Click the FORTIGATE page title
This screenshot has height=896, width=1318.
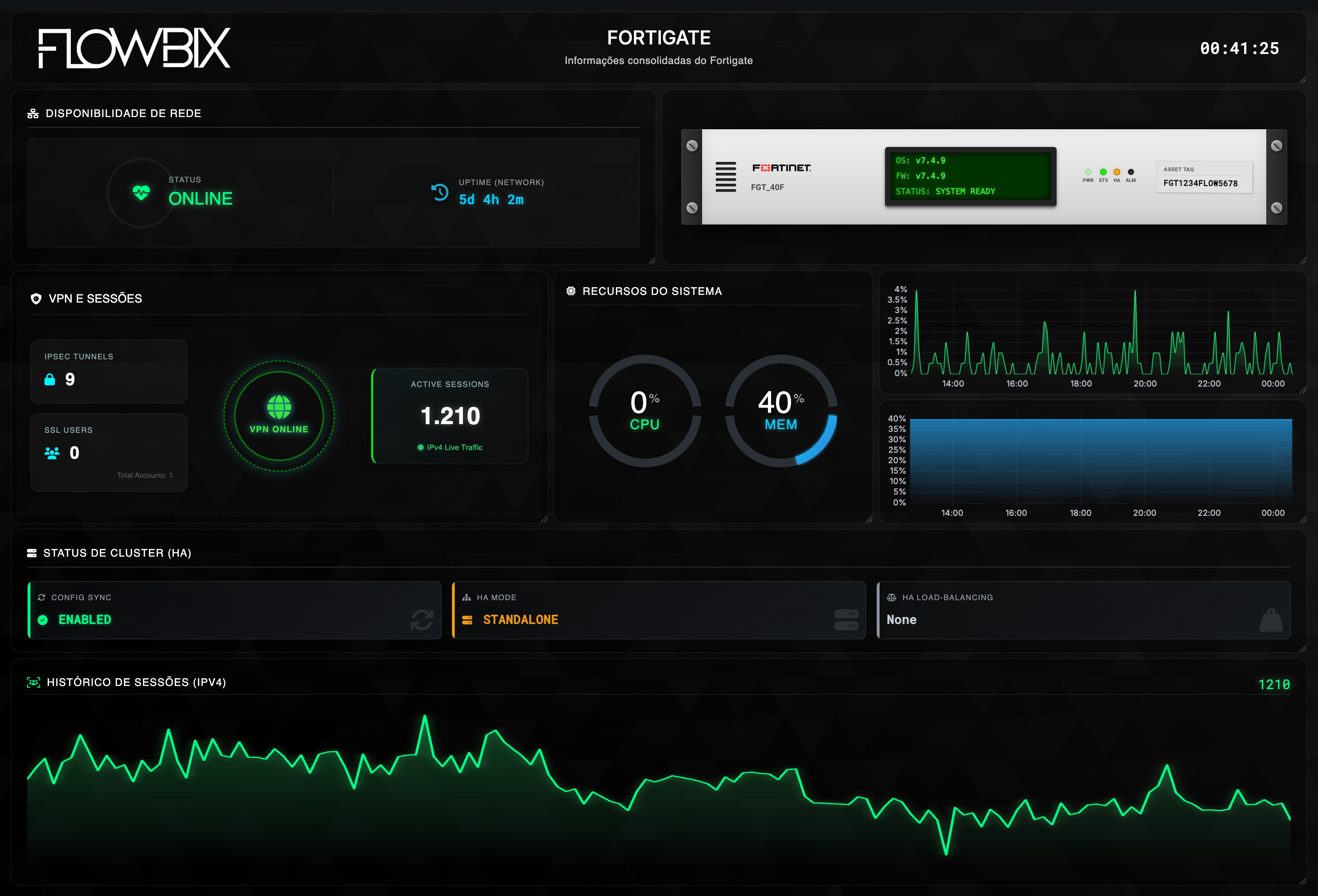[659, 38]
